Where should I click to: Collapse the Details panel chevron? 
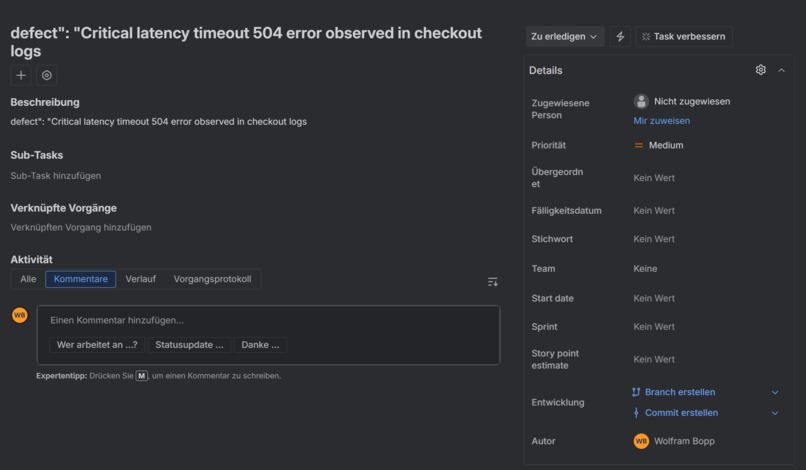coord(781,70)
